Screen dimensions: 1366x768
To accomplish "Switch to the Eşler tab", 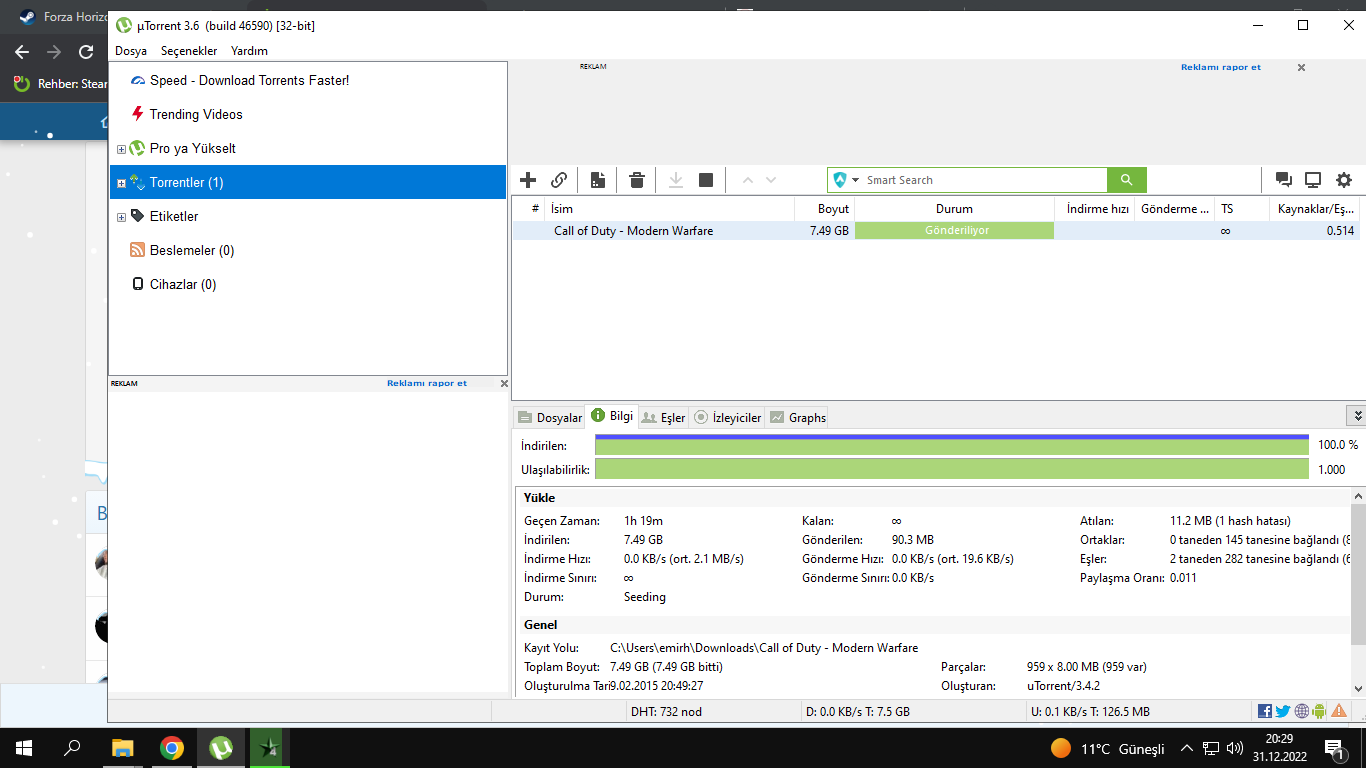I will click(663, 417).
